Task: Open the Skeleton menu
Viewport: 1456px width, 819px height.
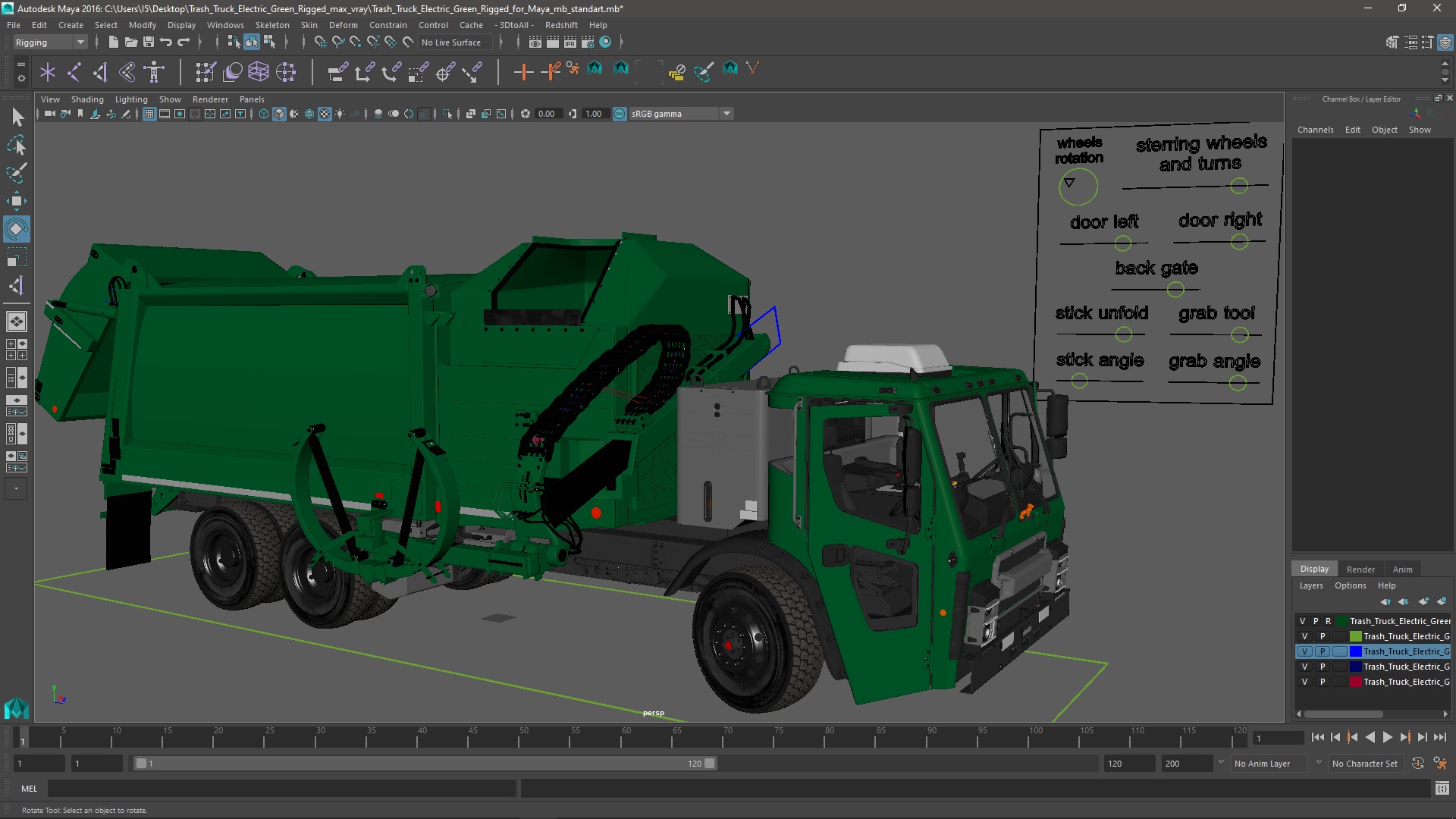Action: 272,25
